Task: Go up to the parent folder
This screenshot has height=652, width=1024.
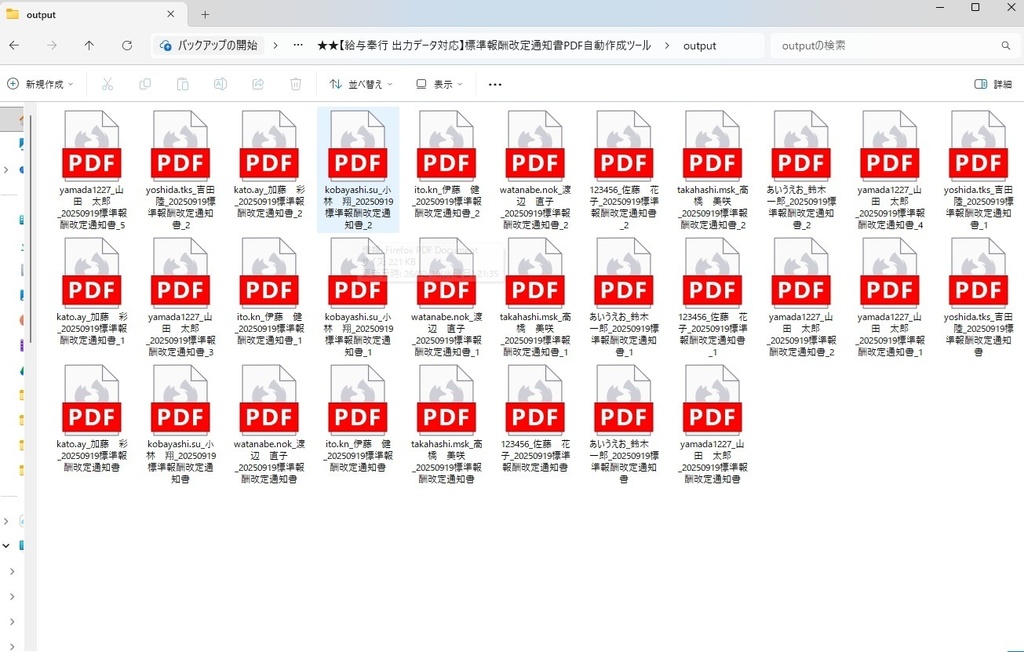Action: tap(88, 46)
